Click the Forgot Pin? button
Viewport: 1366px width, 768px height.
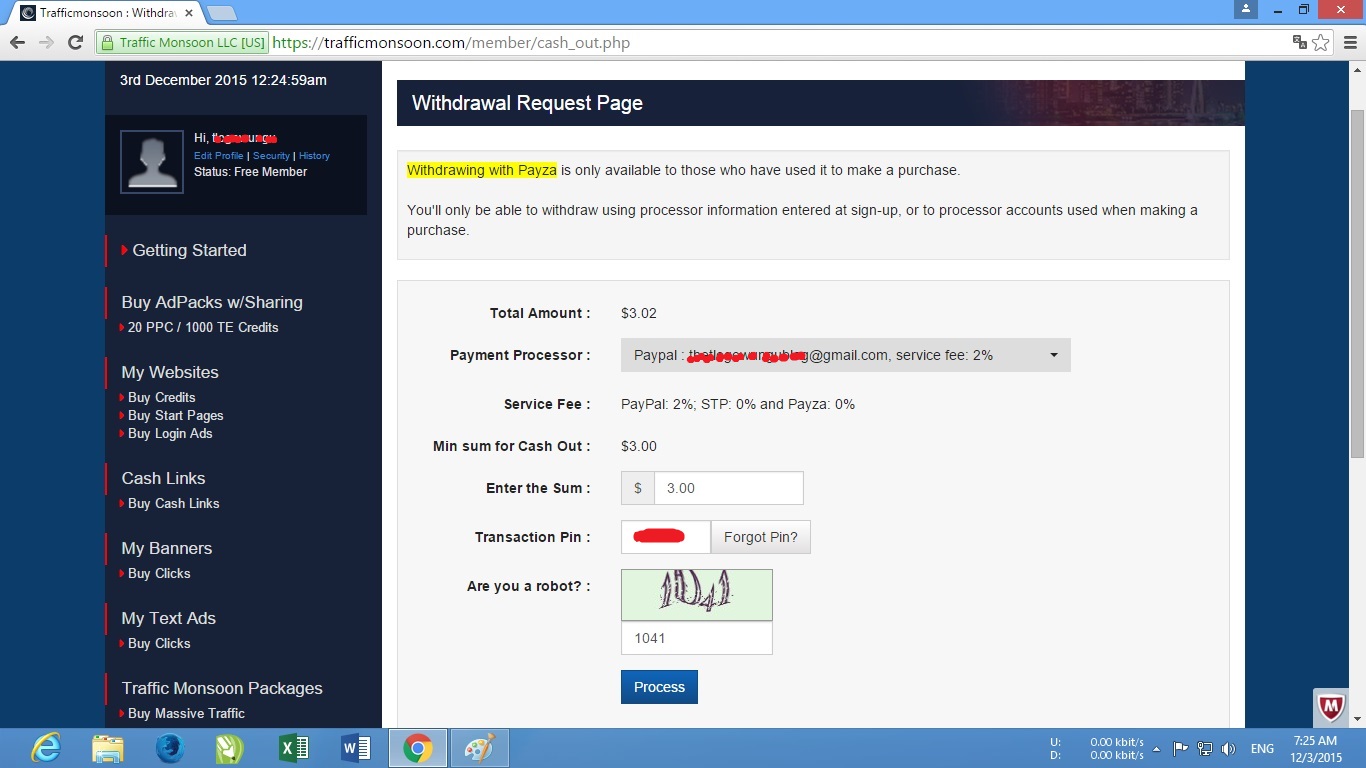[760, 537]
